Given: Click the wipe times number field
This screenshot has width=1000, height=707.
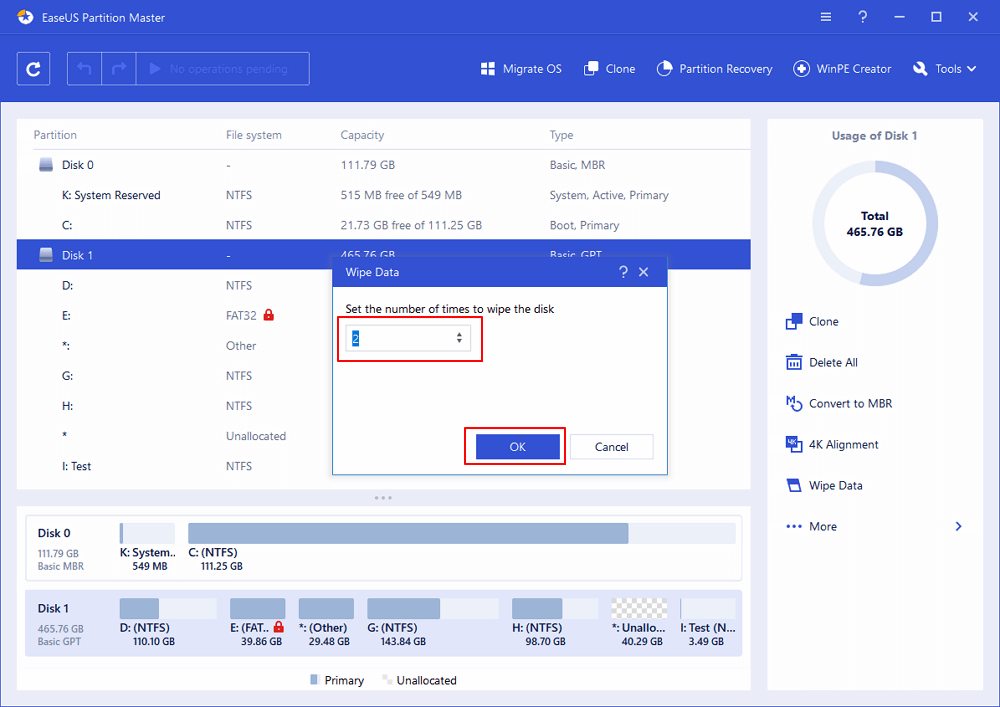Looking at the screenshot, I should (x=400, y=338).
